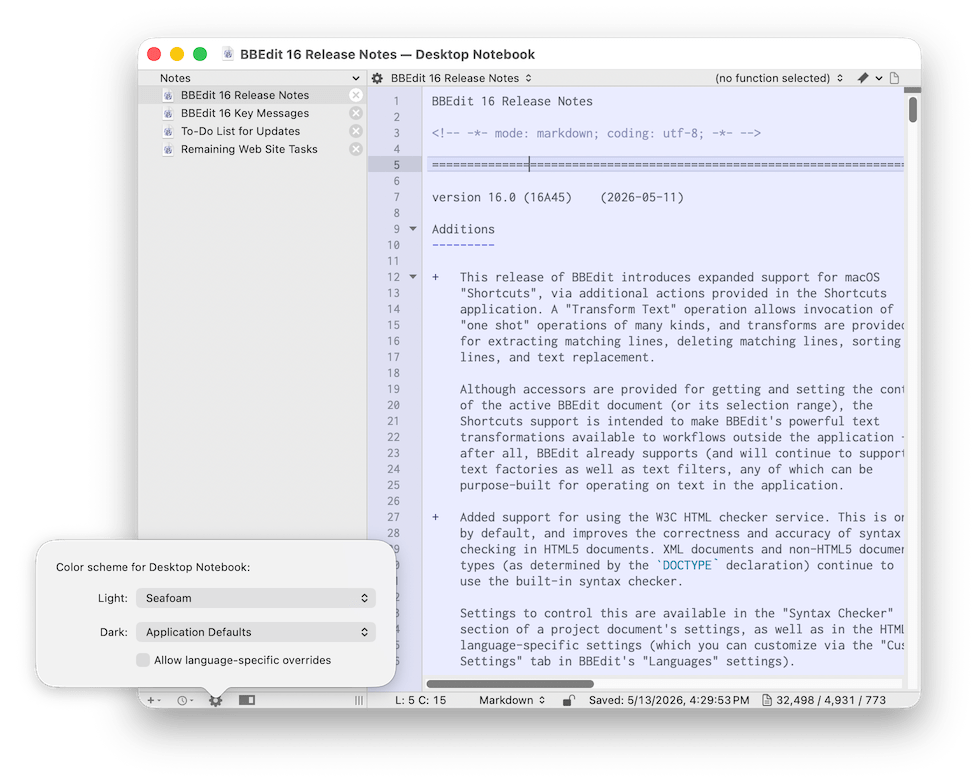Open the Light color scheme dropdown
The width and height of the screenshot is (977, 782).
pos(256,598)
